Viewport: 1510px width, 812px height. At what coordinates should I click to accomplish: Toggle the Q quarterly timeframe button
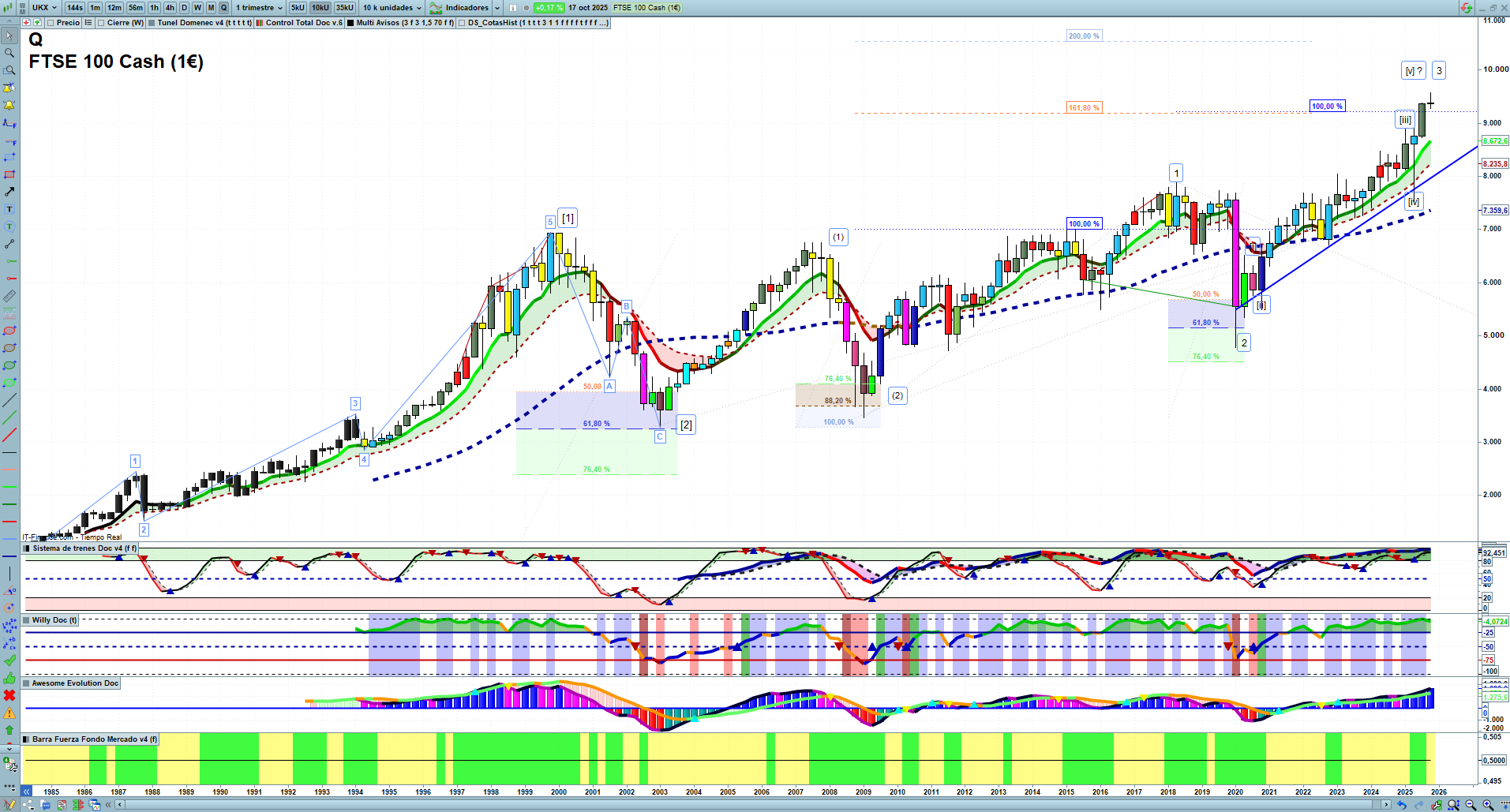click(x=223, y=8)
